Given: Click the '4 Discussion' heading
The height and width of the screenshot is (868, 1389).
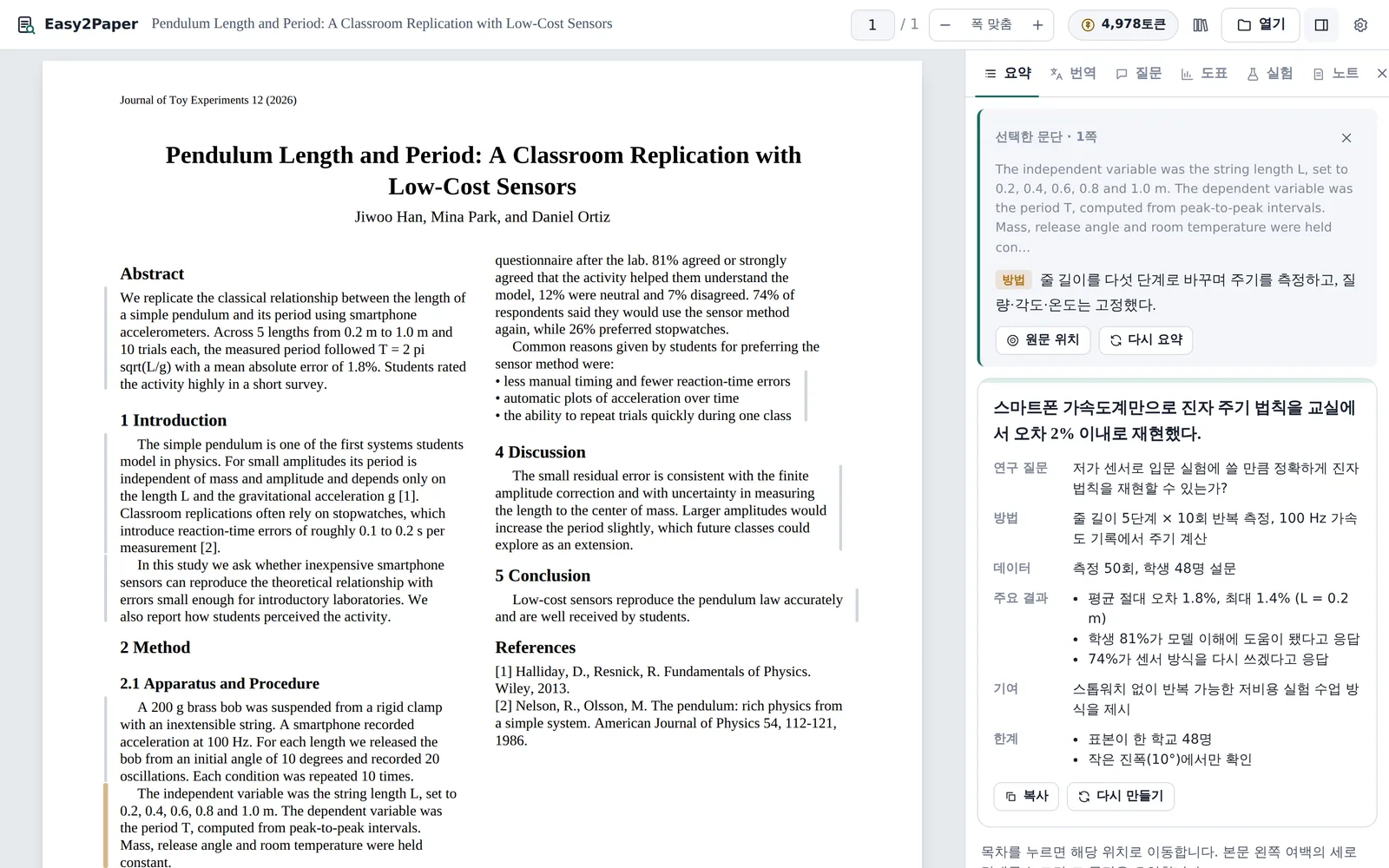Looking at the screenshot, I should click(x=540, y=452).
